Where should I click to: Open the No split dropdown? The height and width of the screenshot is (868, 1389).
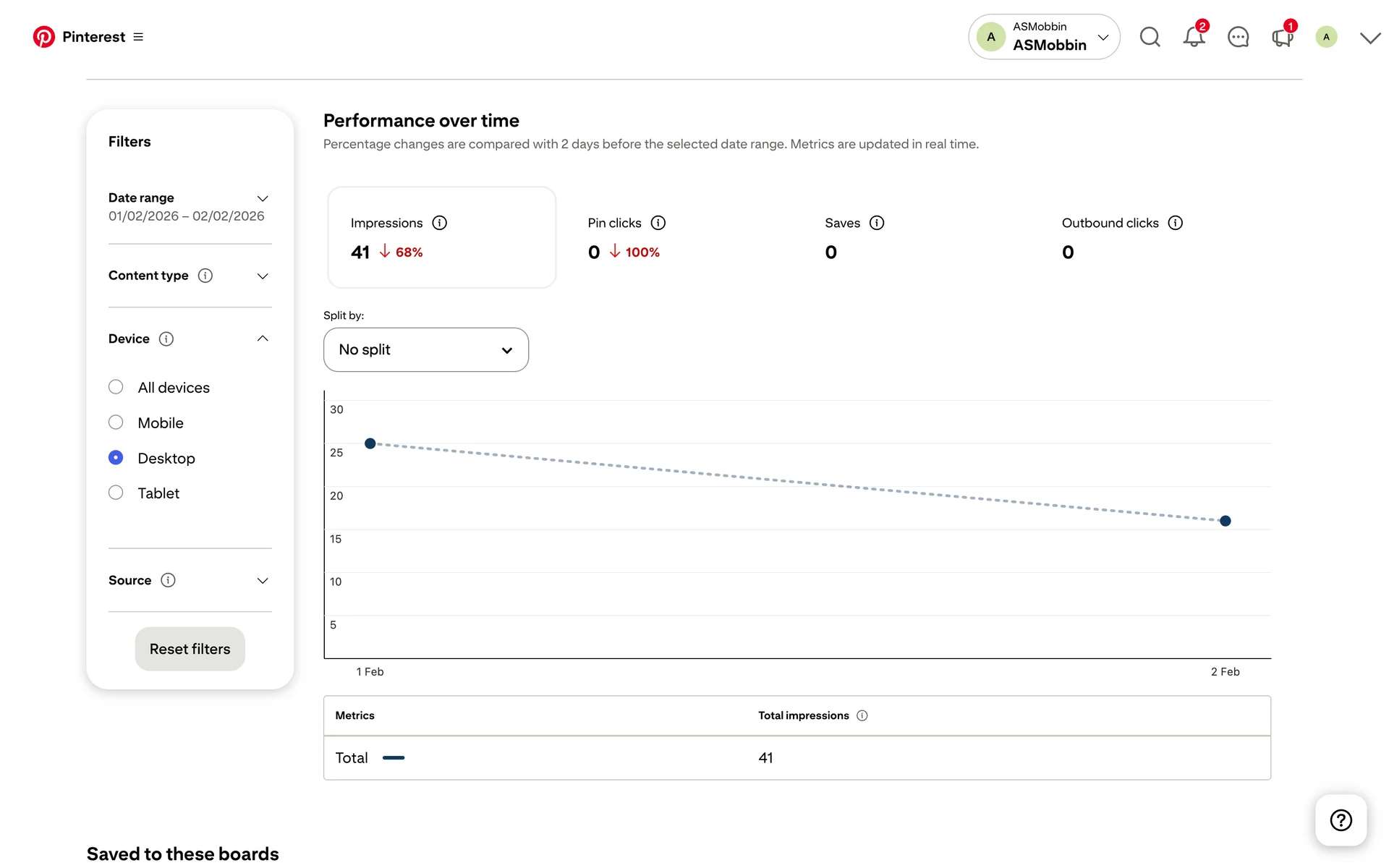(x=425, y=350)
